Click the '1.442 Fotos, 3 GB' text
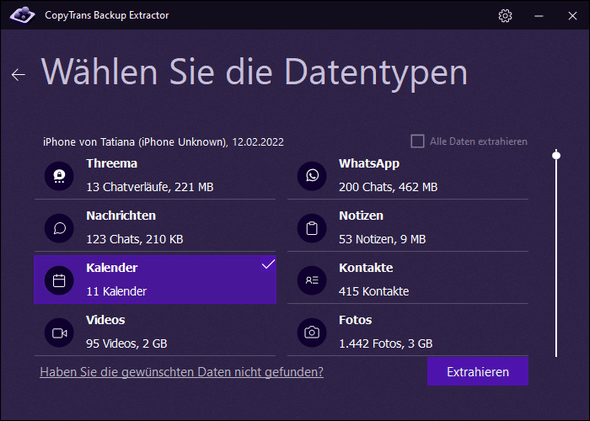Image resolution: width=590 pixels, height=421 pixels. (x=386, y=343)
